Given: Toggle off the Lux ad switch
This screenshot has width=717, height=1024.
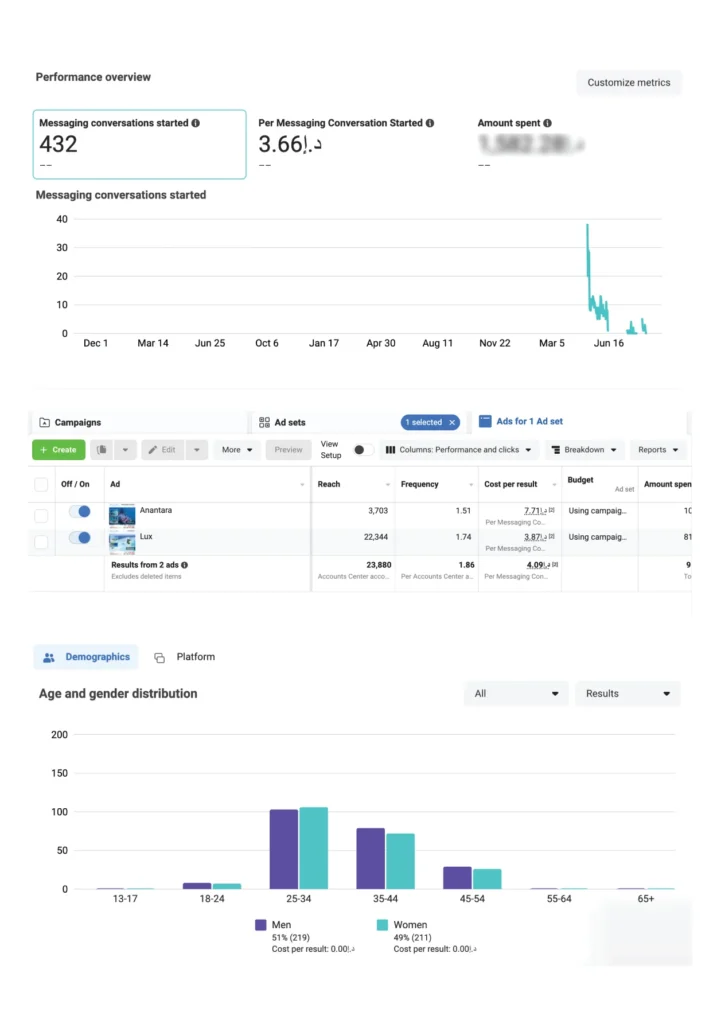Looking at the screenshot, I should click(x=79, y=540).
